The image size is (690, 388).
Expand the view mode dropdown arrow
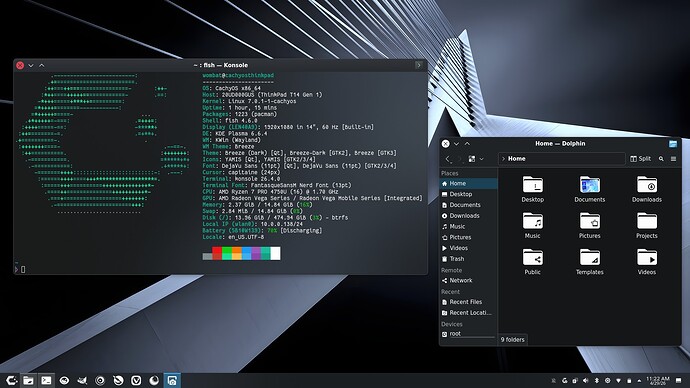pos(482,159)
